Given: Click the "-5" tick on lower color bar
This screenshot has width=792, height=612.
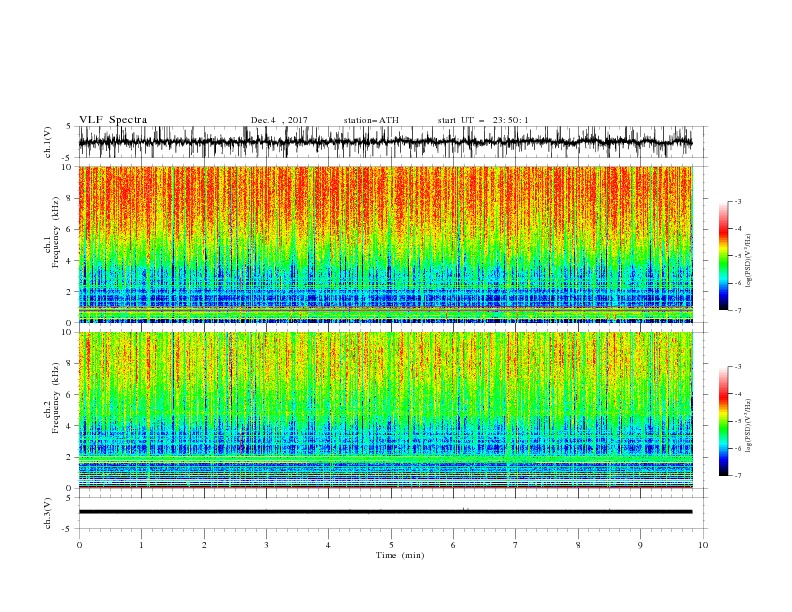Looking at the screenshot, I should (737, 421).
